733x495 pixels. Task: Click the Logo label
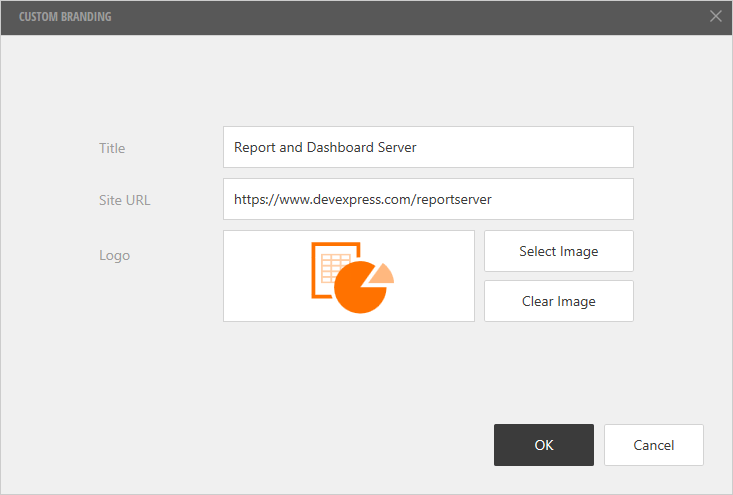114,255
